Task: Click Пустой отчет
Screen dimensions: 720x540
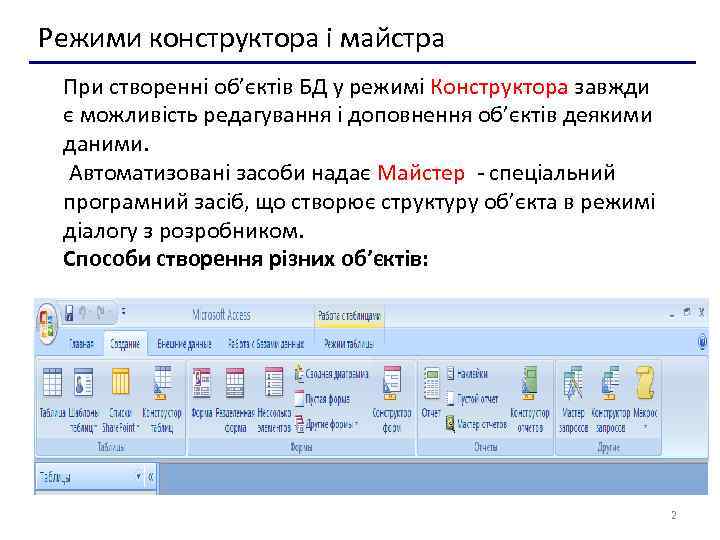Action: pos(472,399)
